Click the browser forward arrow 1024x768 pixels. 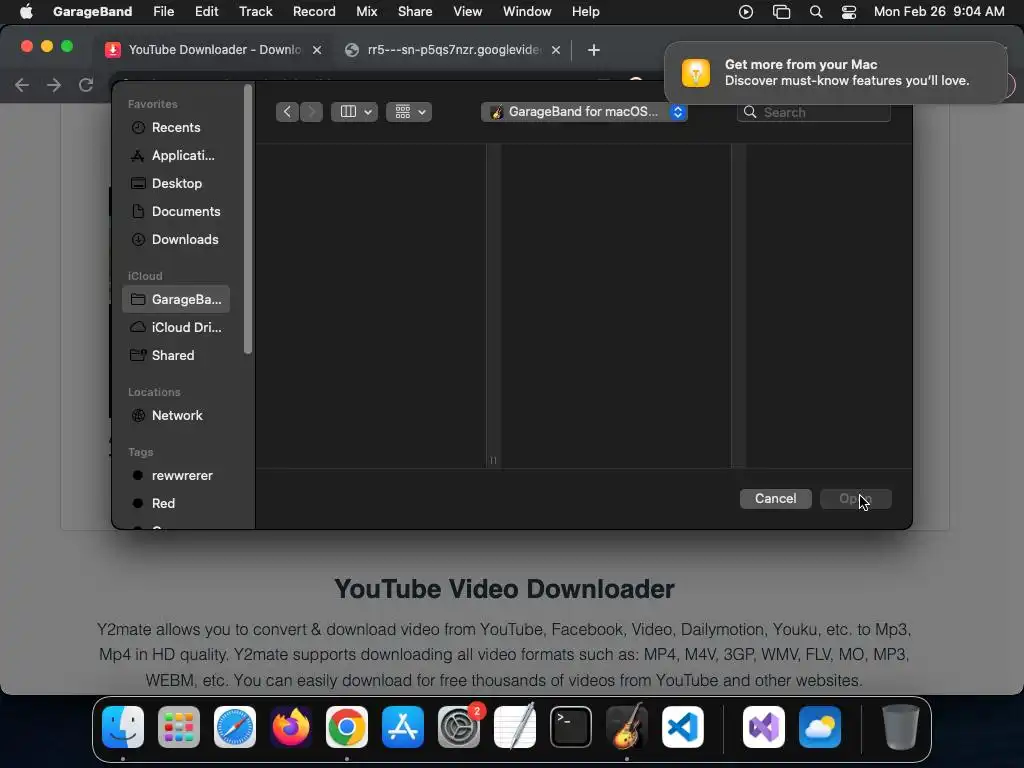point(54,85)
